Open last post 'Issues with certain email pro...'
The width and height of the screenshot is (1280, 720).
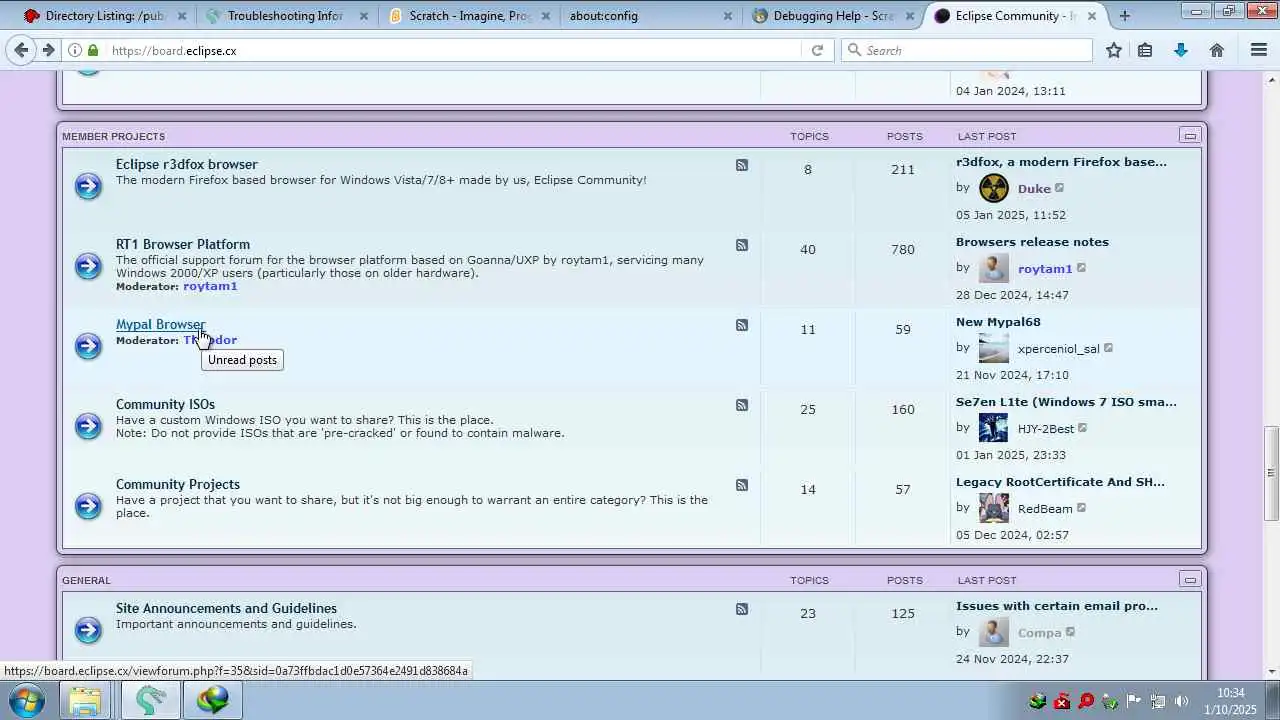click(1057, 606)
